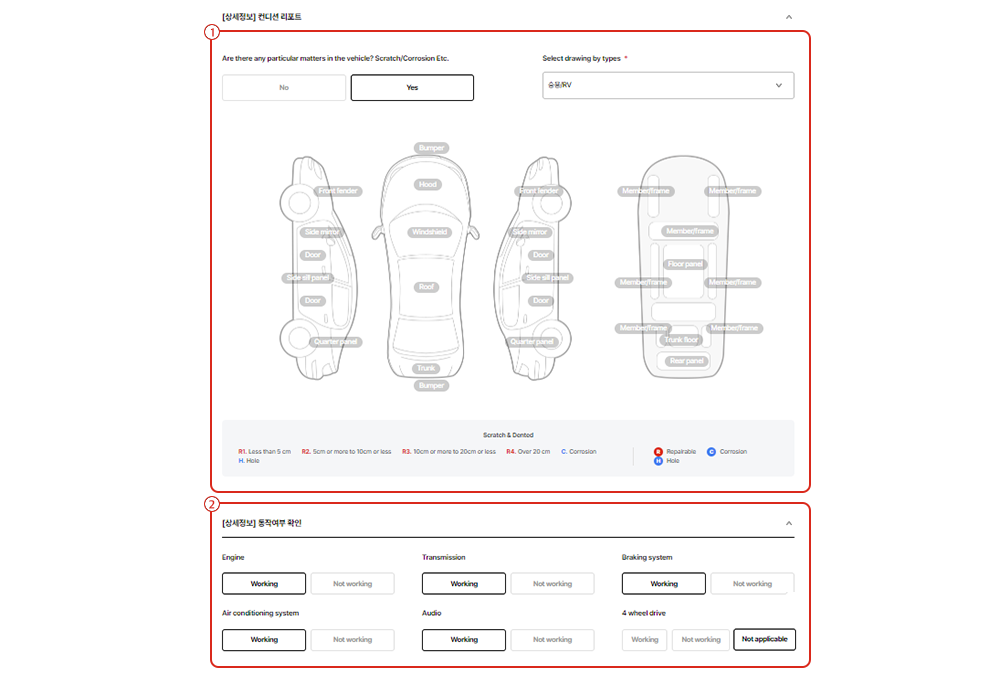The image size is (1000, 680).
Task: Mark the Roof area on car diagram
Action: (x=427, y=287)
